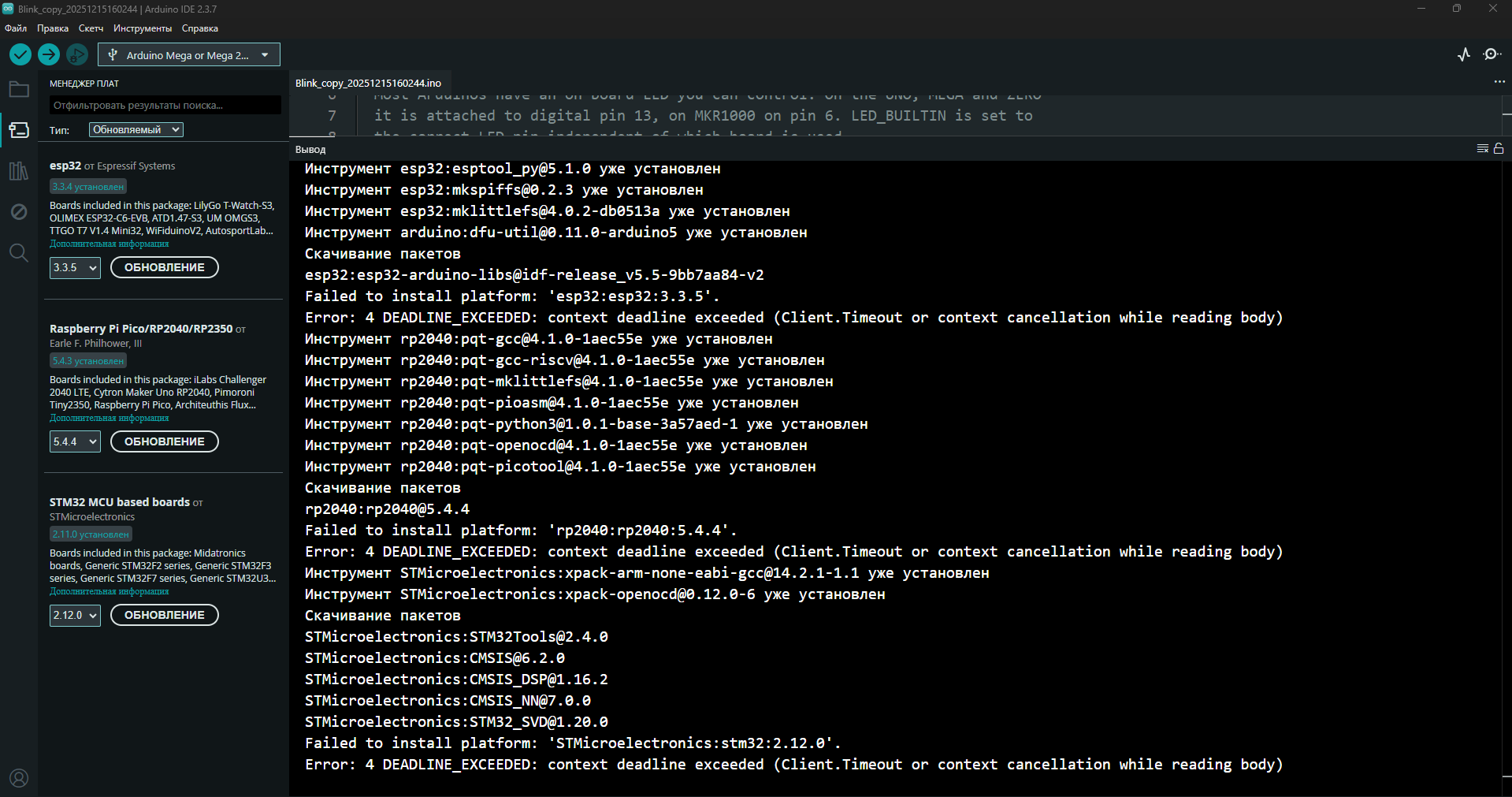The width and height of the screenshot is (1512, 797).
Task: Toggle output panel scroll lock icon
Action: pyautogui.click(x=1499, y=148)
